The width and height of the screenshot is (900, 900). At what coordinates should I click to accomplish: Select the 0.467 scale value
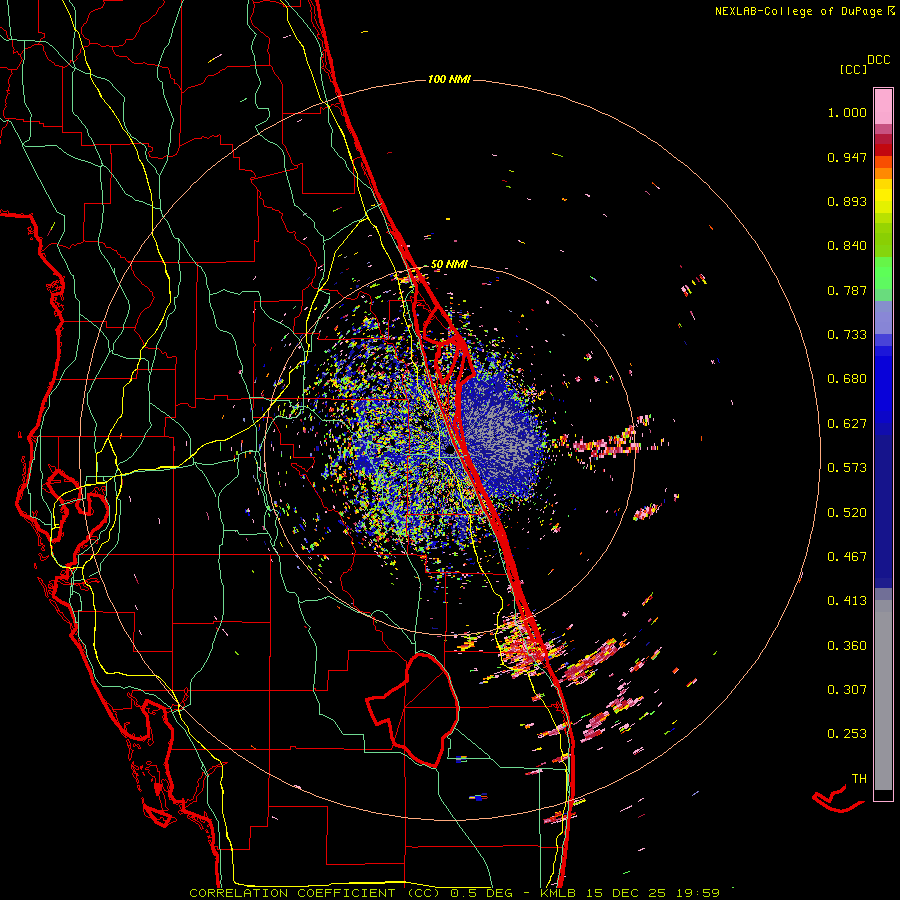(847, 557)
